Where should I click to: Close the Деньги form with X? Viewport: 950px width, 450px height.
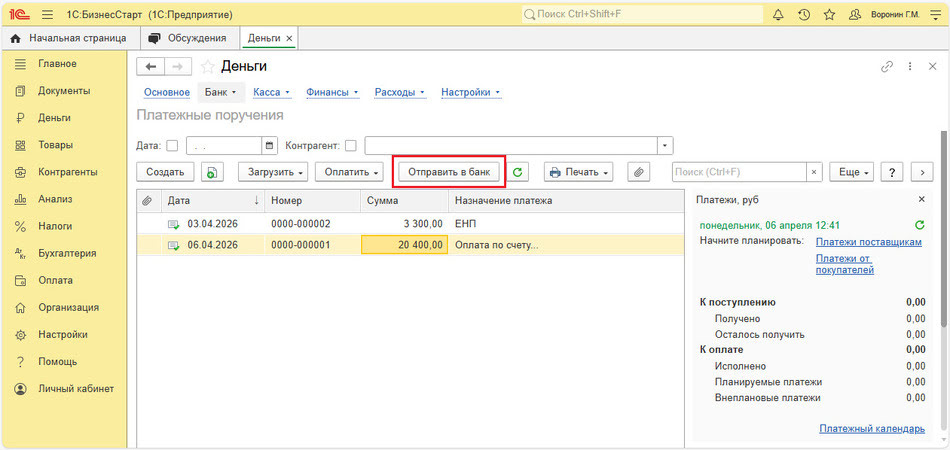(x=932, y=67)
